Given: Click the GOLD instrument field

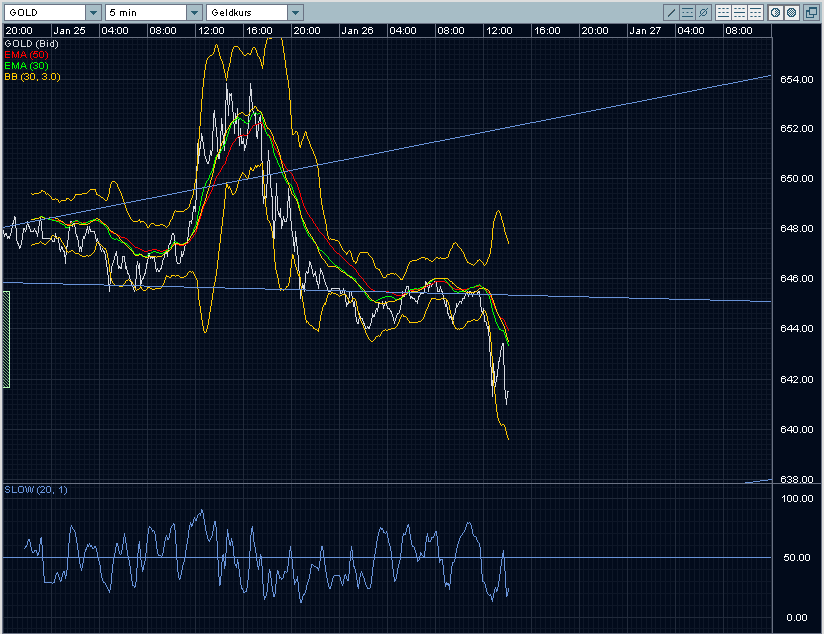Looking at the screenshot, I should (45, 13).
